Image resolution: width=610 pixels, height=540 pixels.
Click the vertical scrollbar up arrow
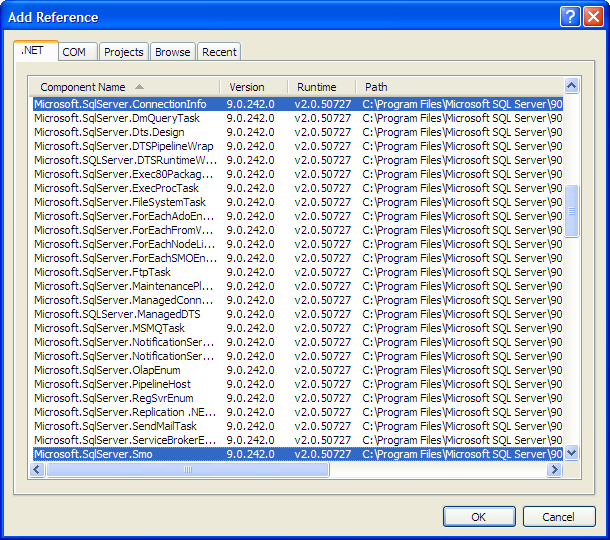571,86
